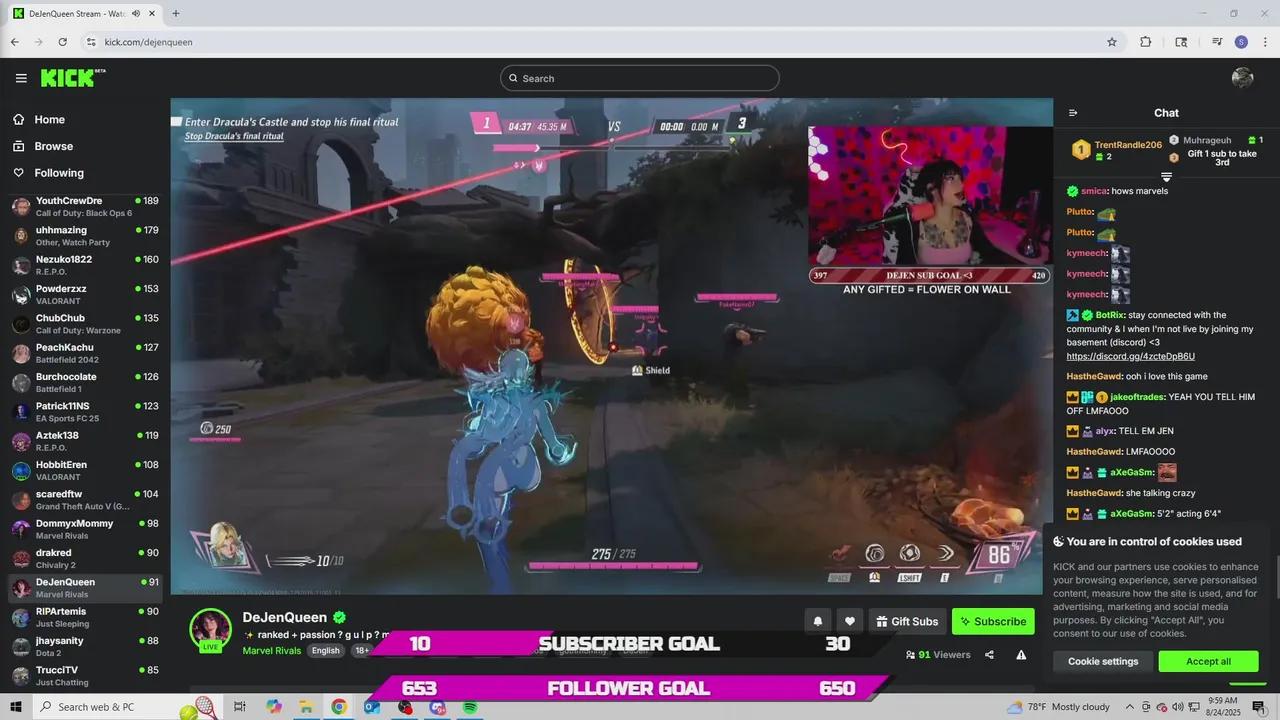Viewport: 1280px width, 720px height.
Task: Click TrentRandle206 in chat leaderboard
Action: pos(1128,145)
